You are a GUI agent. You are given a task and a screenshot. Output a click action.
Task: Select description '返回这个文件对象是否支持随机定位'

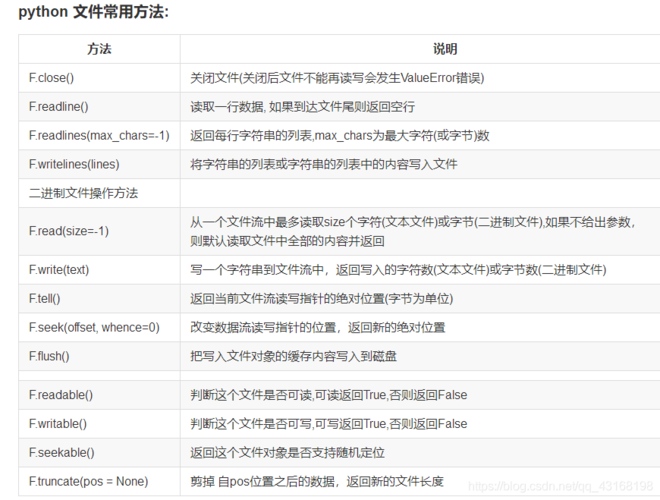[287, 452]
